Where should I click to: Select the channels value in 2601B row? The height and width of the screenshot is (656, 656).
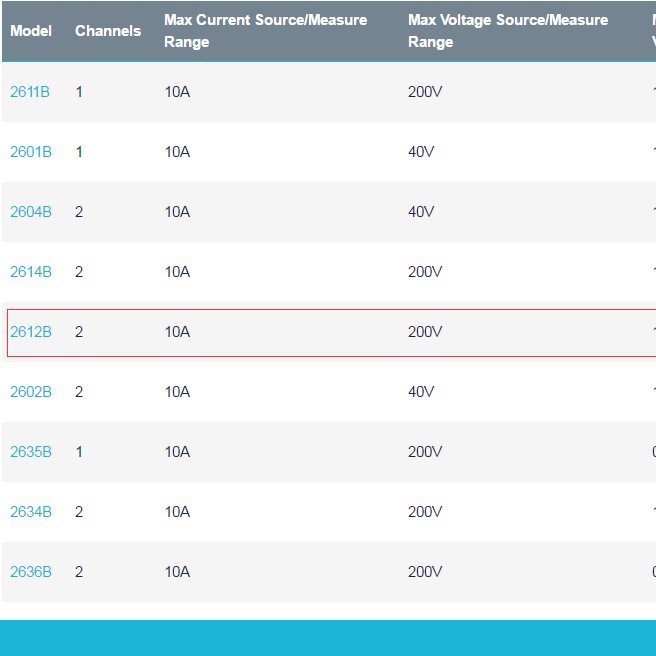pos(79,152)
